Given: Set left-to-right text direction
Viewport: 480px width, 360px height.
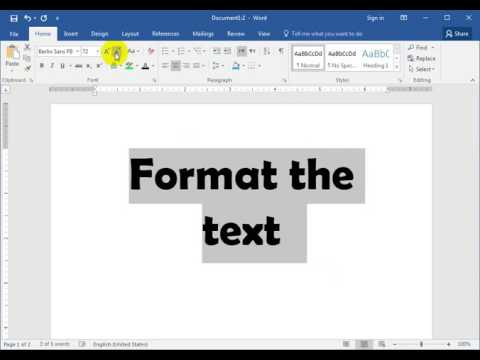Looking at the screenshot, I should tap(241, 51).
